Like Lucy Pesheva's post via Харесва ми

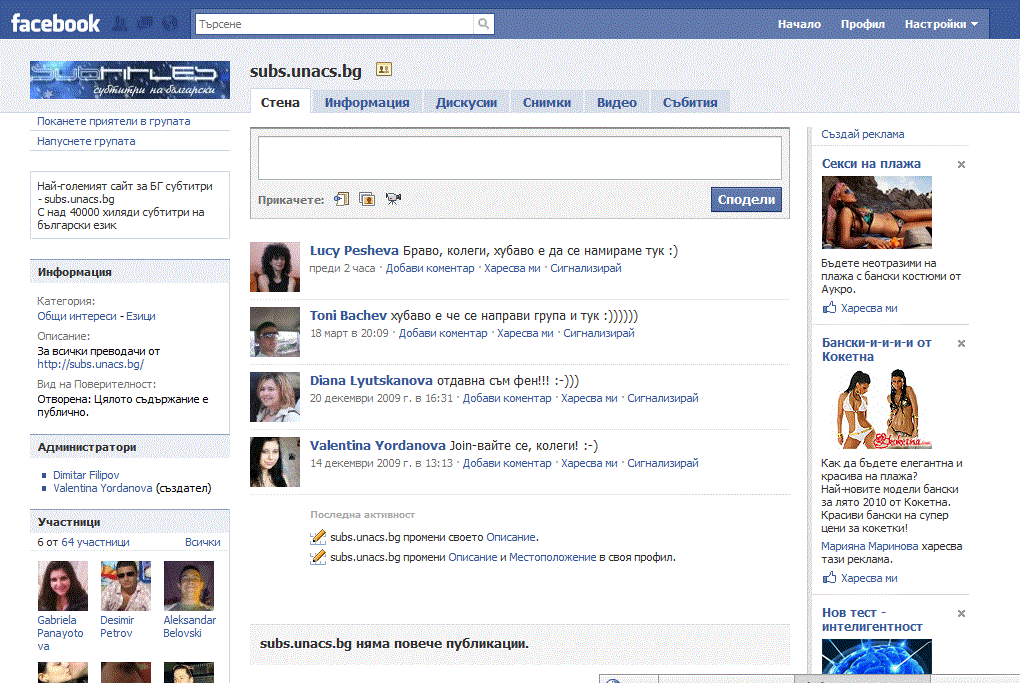pyautogui.click(x=512, y=268)
